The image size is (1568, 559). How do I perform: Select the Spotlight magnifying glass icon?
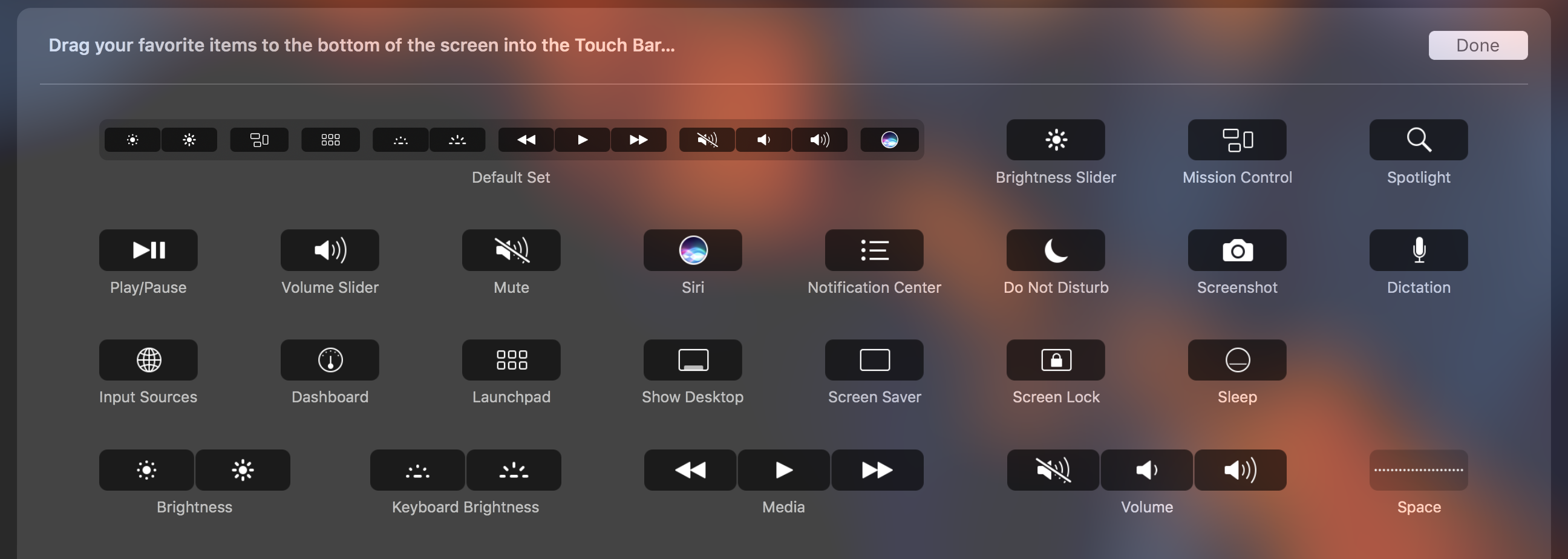pos(1418,139)
